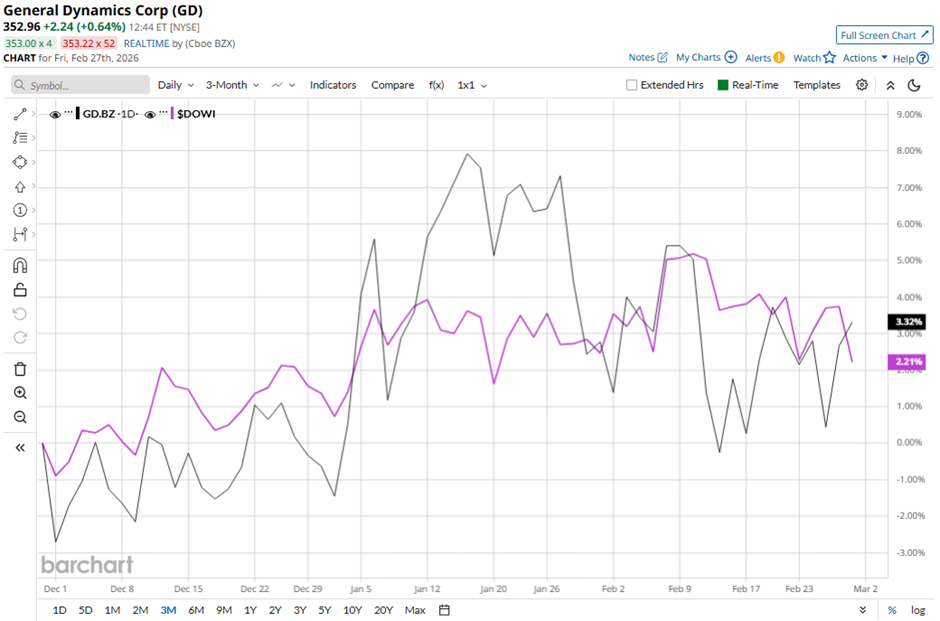Toggle the Real-Time checkbox
Screen dimensions: 940x621
tap(723, 85)
